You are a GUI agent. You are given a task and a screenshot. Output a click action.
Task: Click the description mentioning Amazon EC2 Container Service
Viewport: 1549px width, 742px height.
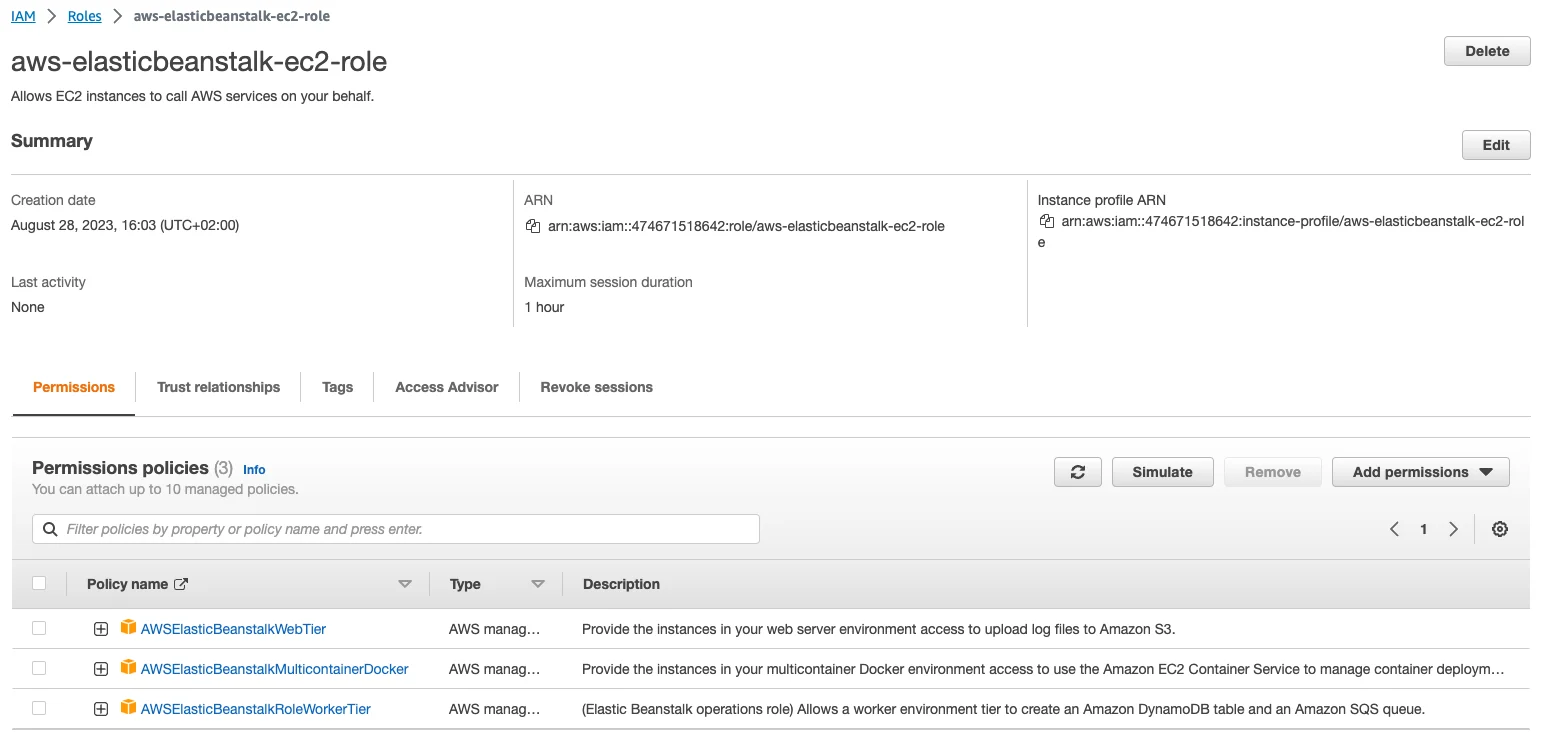pyautogui.click(x=1043, y=669)
